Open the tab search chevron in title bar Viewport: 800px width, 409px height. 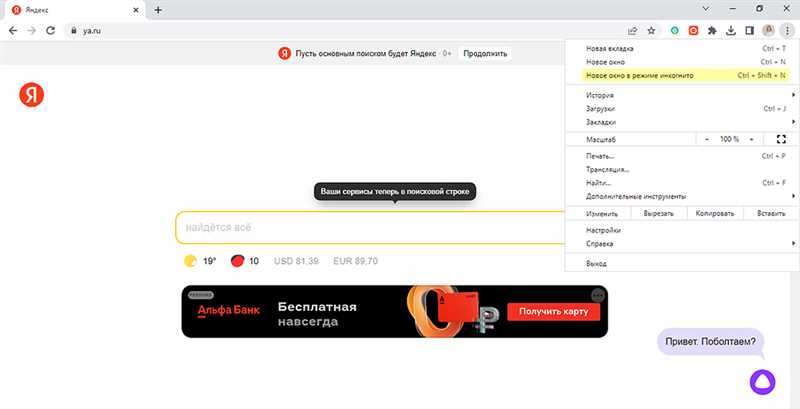pyautogui.click(x=706, y=9)
